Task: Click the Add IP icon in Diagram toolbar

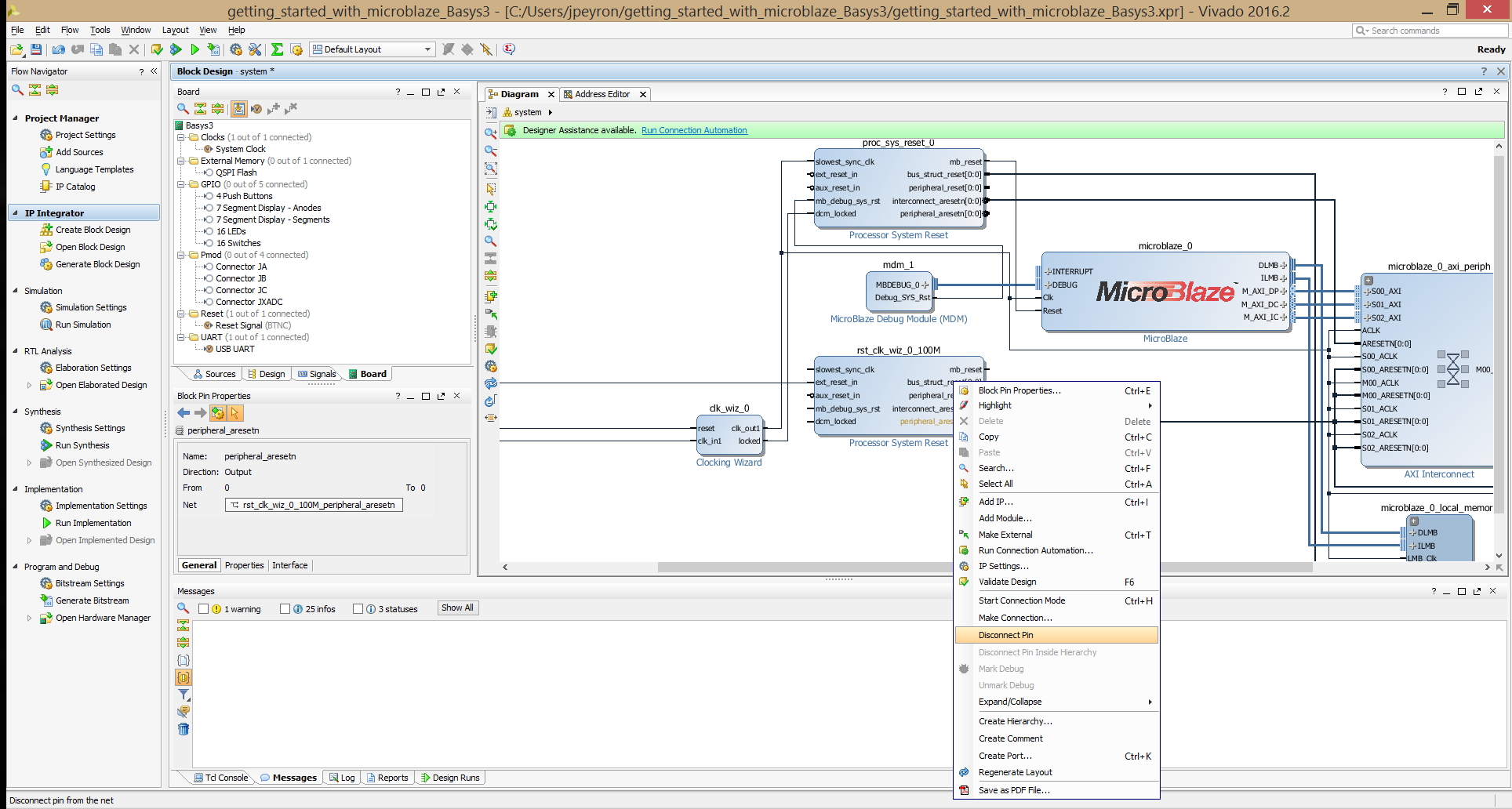Action: (x=491, y=296)
